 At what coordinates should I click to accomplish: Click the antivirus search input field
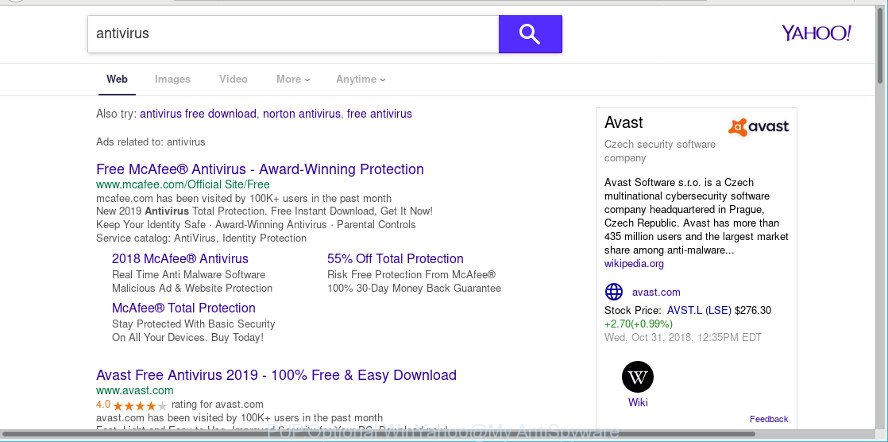(x=293, y=34)
